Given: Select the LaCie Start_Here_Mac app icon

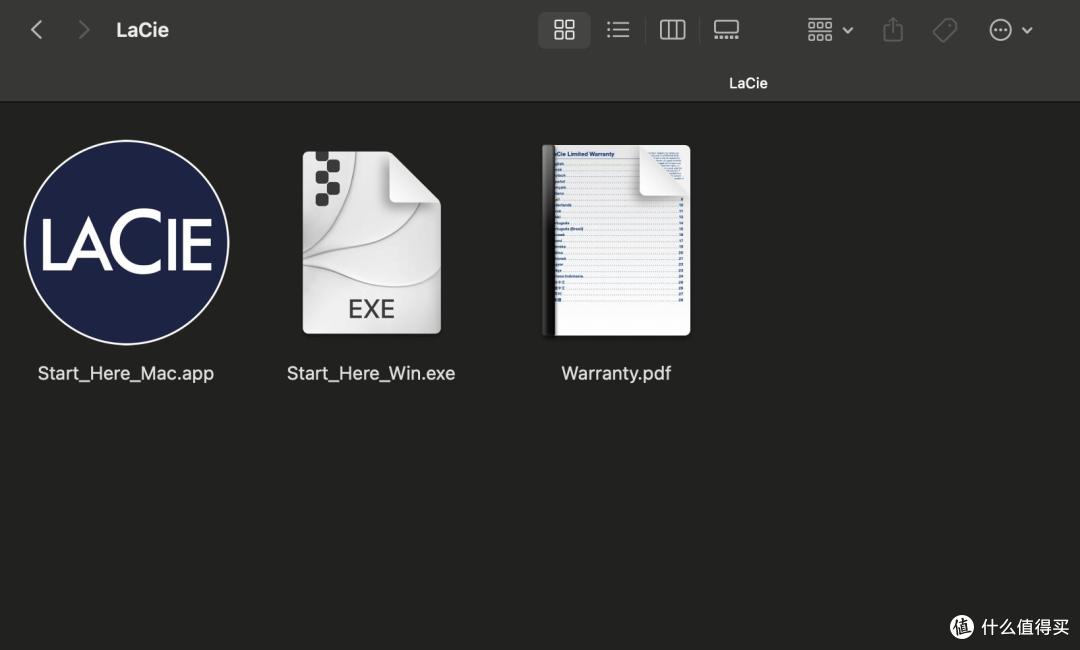Looking at the screenshot, I should [x=127, y=242].
